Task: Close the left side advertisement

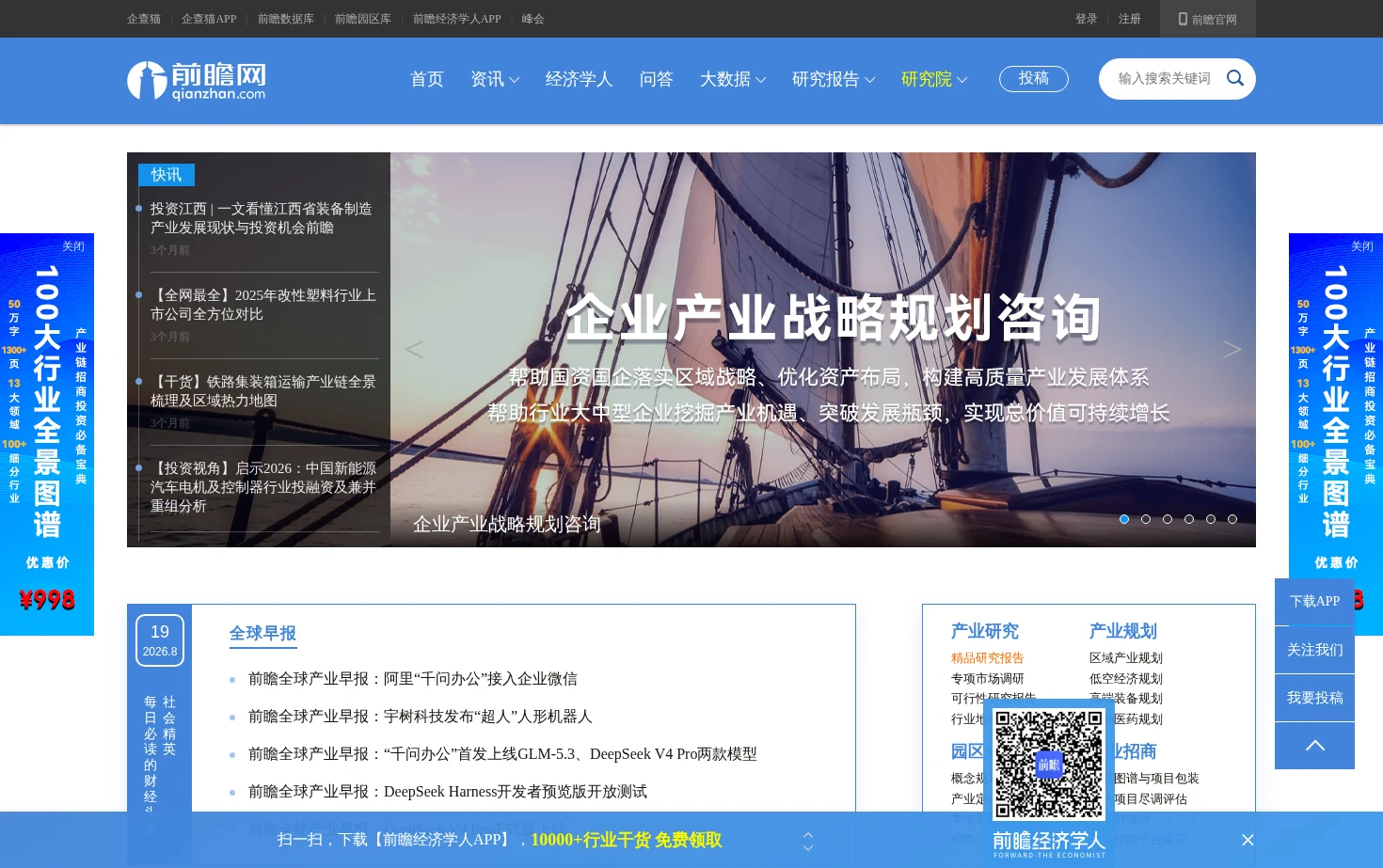Action: 73,246
